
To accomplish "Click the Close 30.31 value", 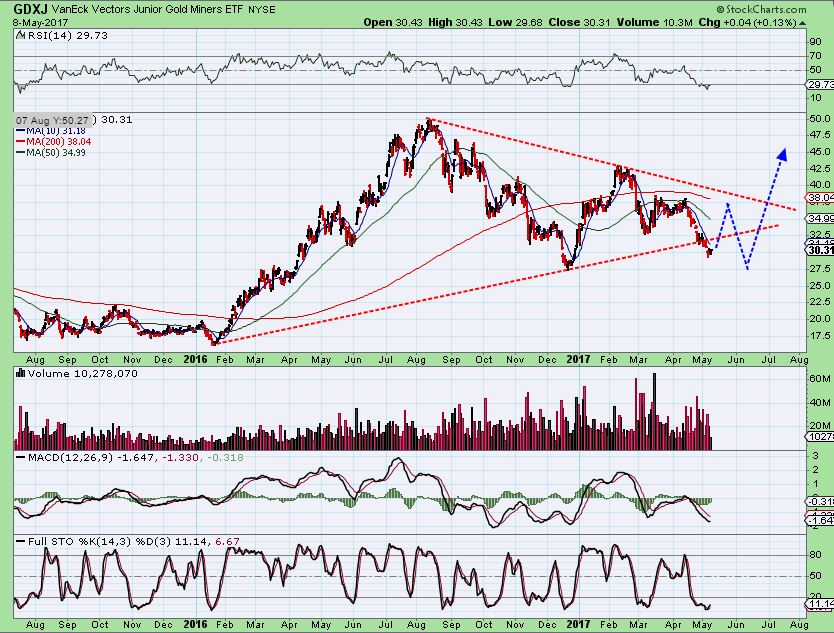I will click(580, 22).
